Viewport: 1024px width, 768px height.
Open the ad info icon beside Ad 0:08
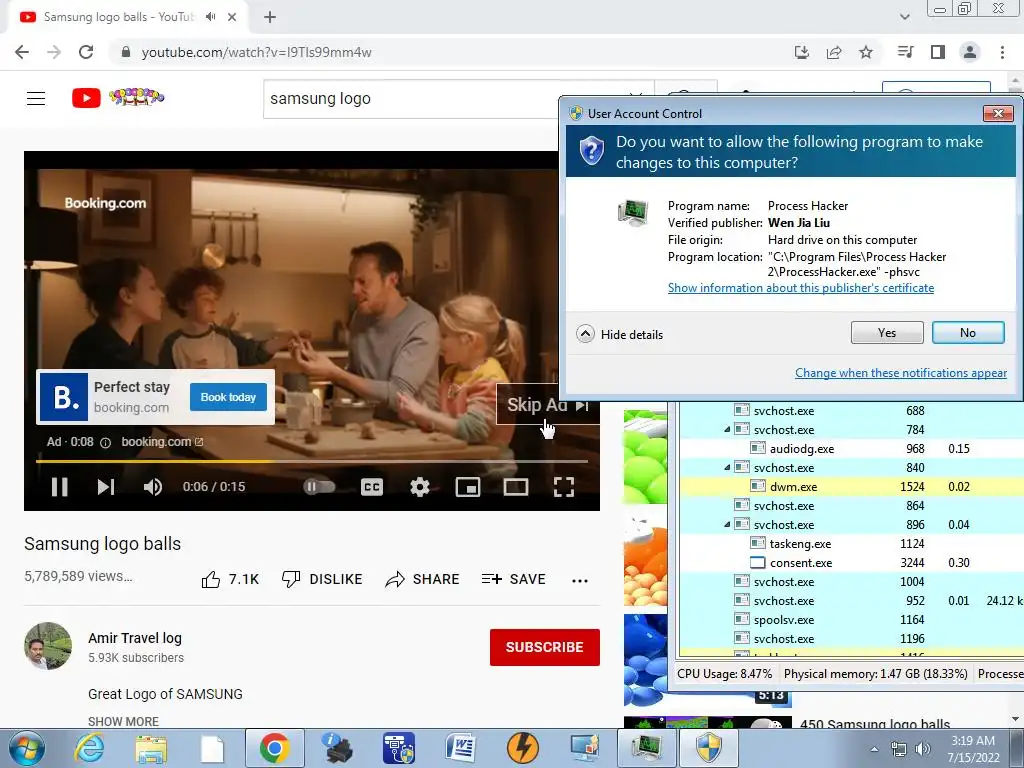[x=105, y=442]
